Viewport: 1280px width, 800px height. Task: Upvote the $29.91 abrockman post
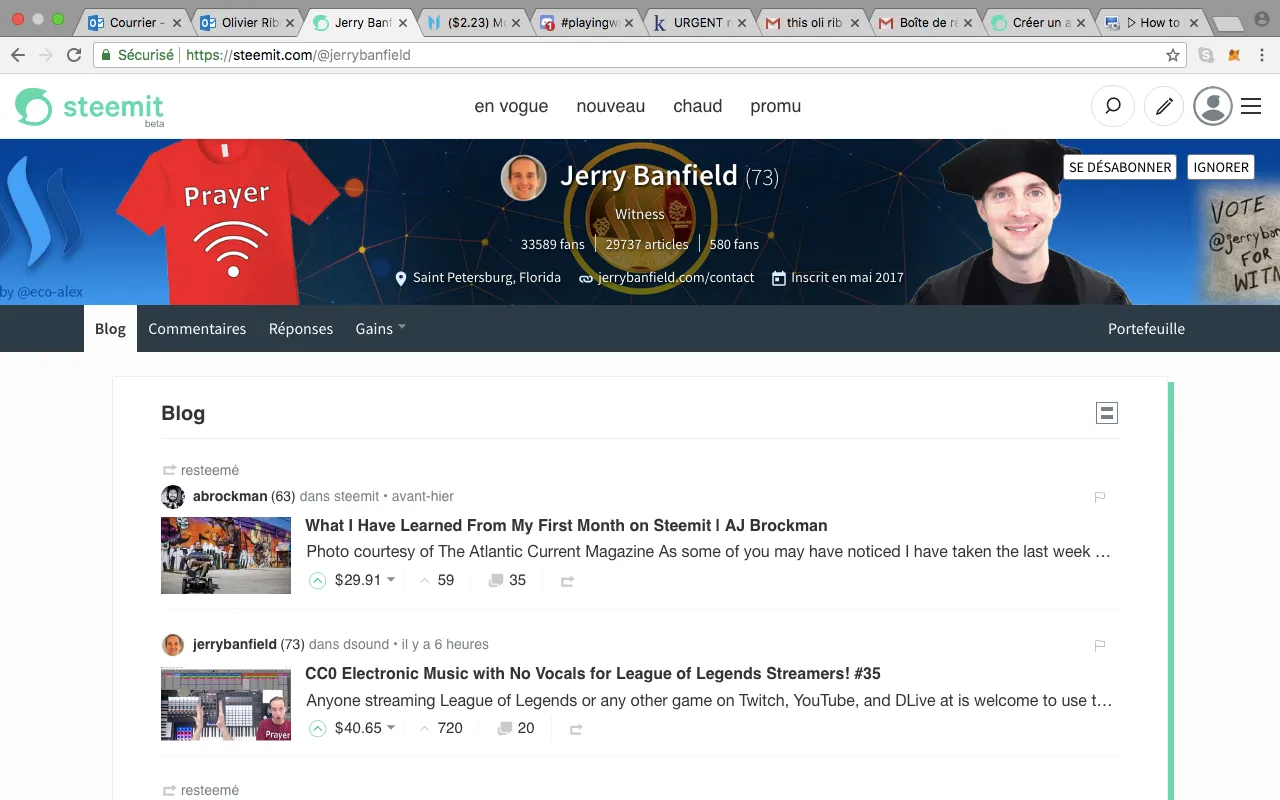[317, 580]
